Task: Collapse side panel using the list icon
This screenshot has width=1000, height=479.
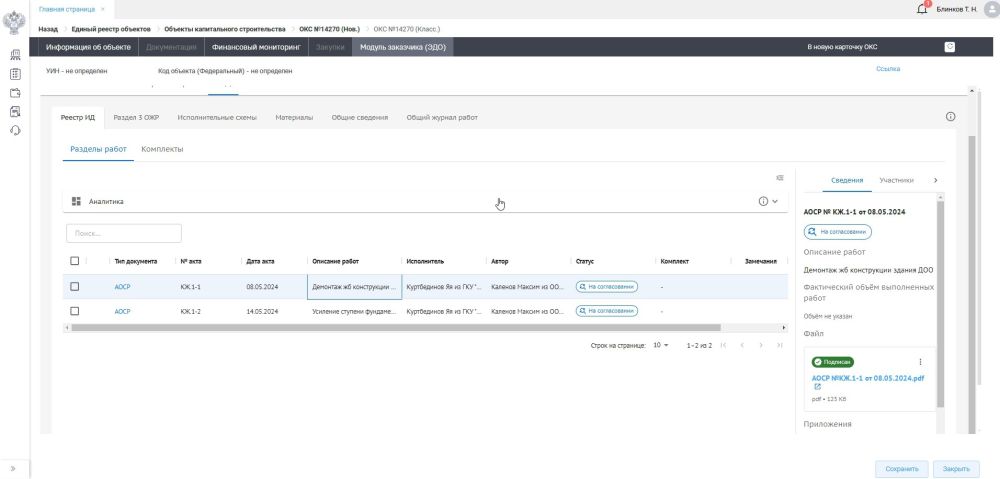Action: [x=780, y=178]
